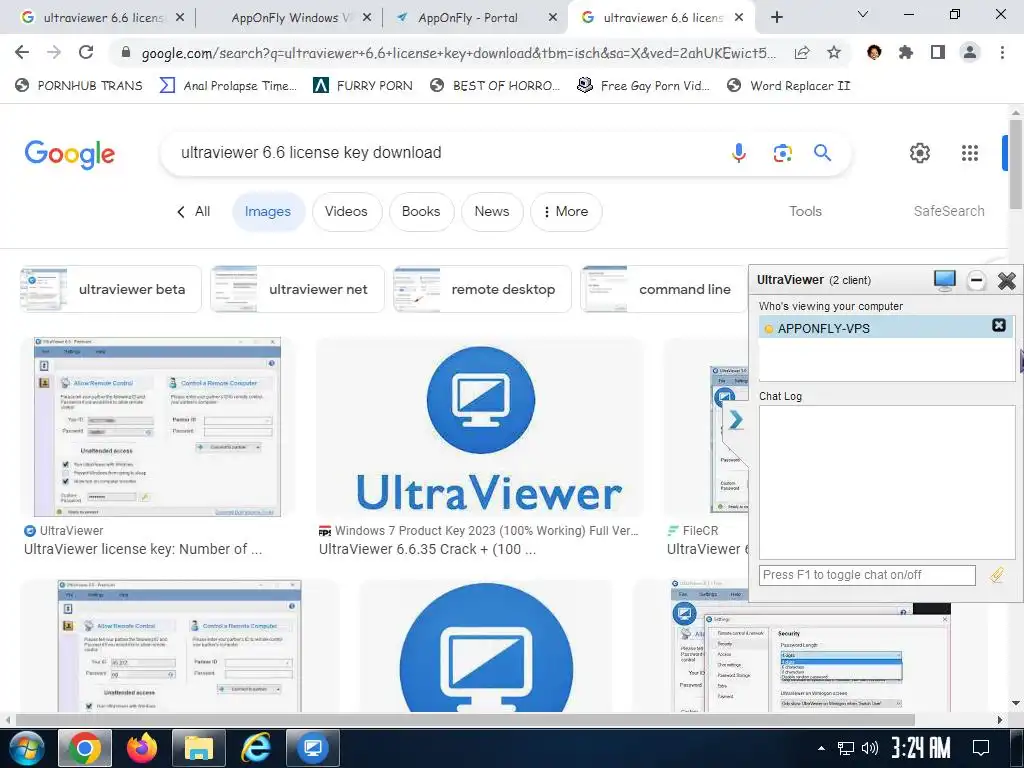Open UltraViewer from the taskbar
This screenshot has width=1024, height=768.
click(313, 748)
